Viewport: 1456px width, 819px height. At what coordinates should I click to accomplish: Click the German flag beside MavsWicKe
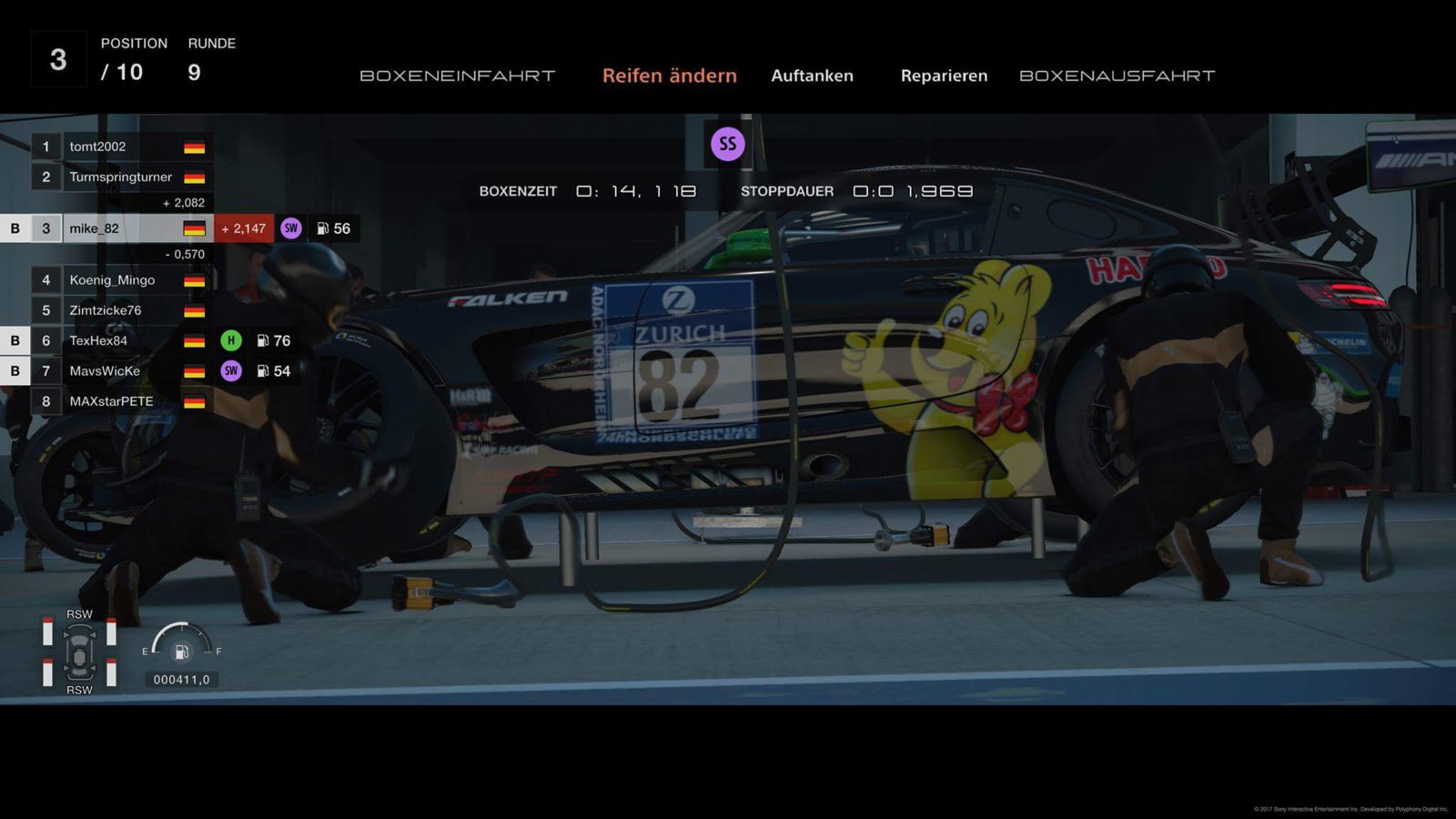coord(194,371)
